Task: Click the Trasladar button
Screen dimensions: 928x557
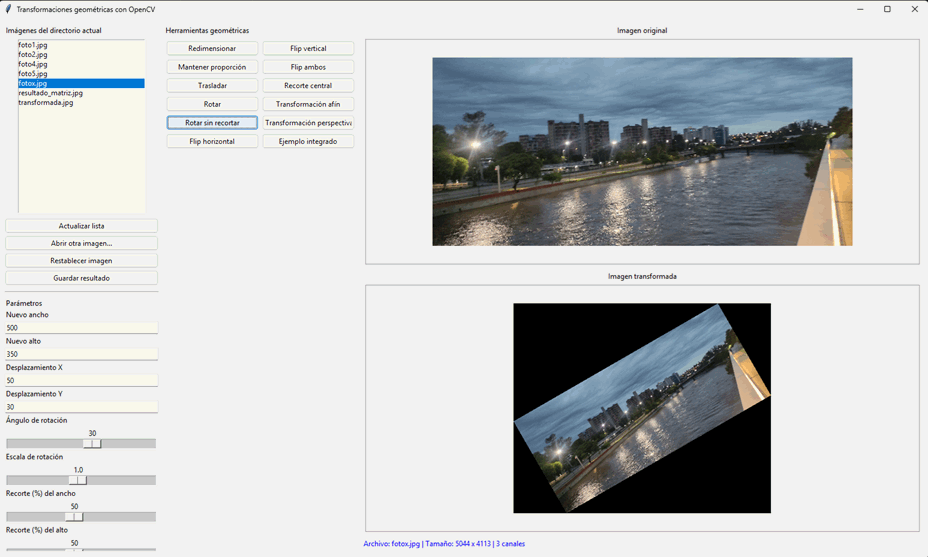Action: [212, 86]
